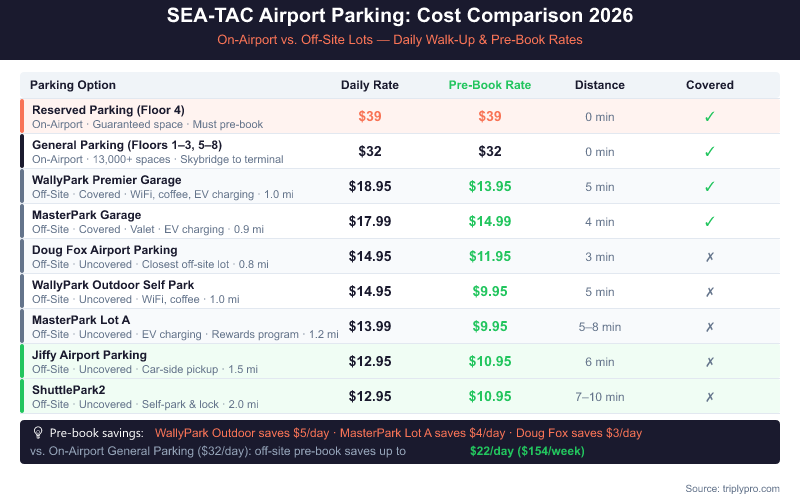Click the ShuttlePark2 uncovered X mark
Screen dimensions: 800x500
(x=710, y=396)
